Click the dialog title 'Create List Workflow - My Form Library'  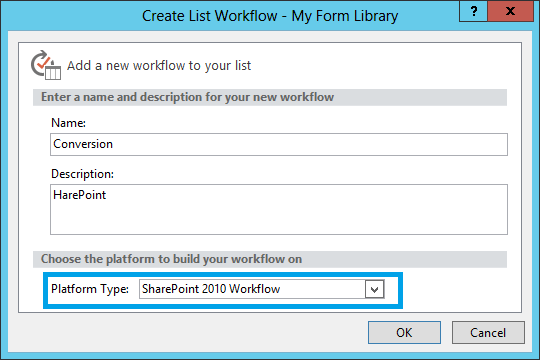point(270,16)
